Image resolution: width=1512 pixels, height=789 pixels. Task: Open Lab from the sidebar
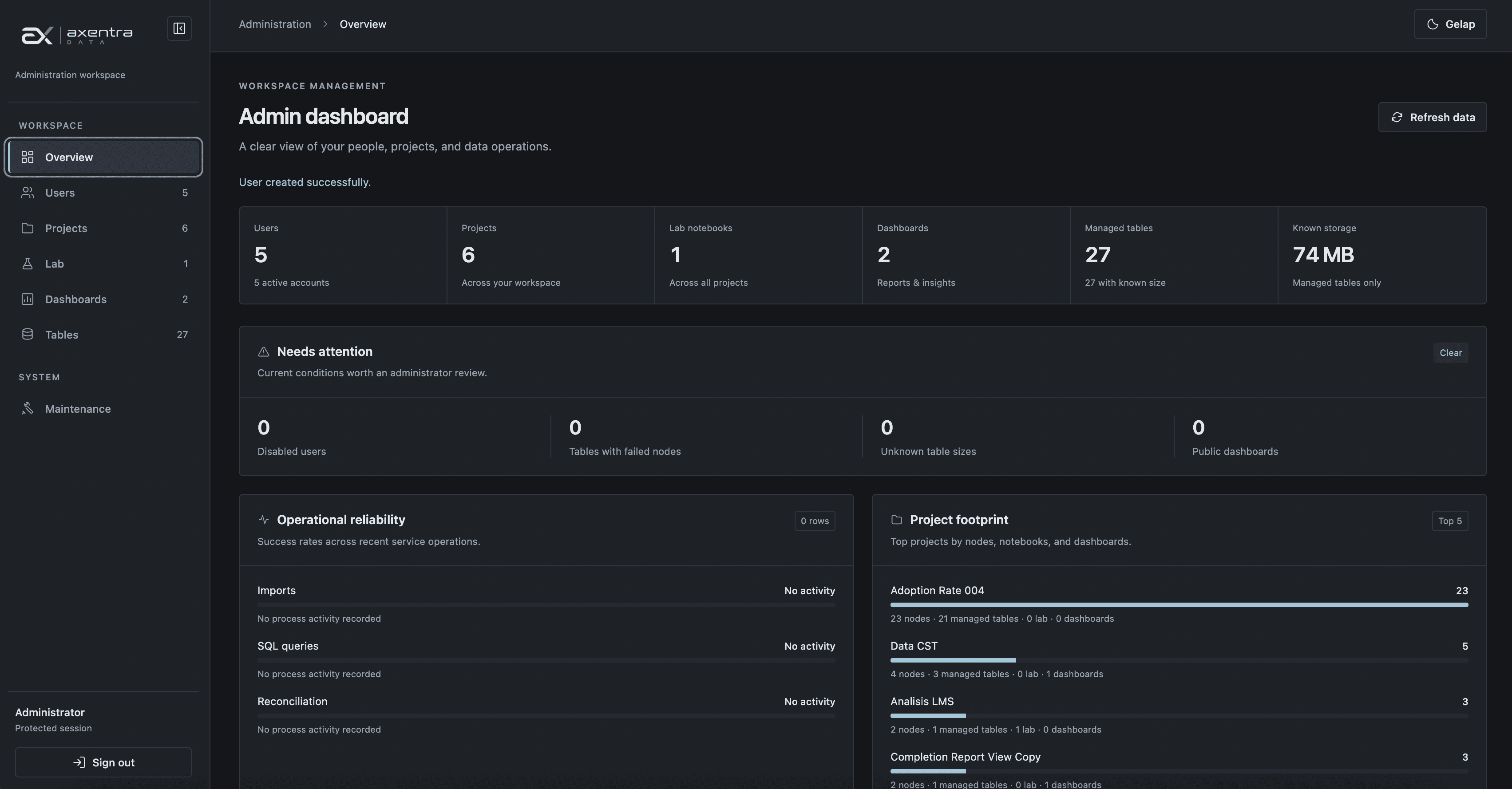click(103, 264)
